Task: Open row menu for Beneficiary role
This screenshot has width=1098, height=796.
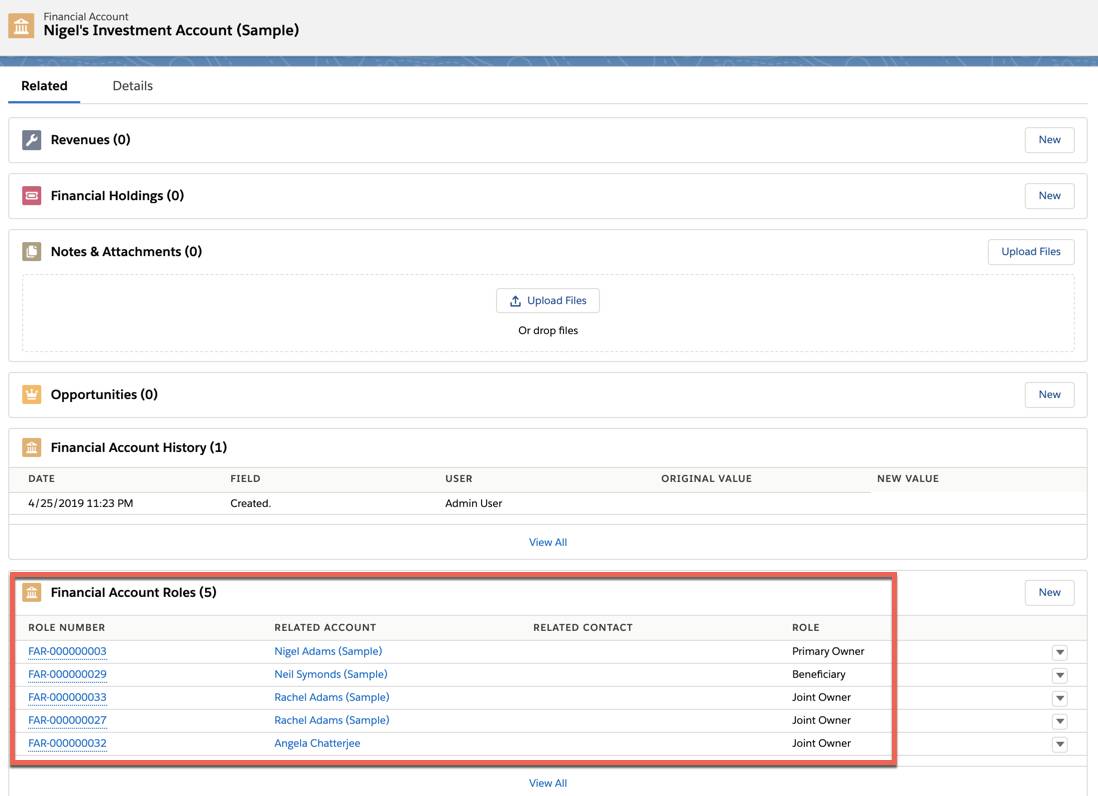Action: pyautogui.click(x=1059, y=676)
